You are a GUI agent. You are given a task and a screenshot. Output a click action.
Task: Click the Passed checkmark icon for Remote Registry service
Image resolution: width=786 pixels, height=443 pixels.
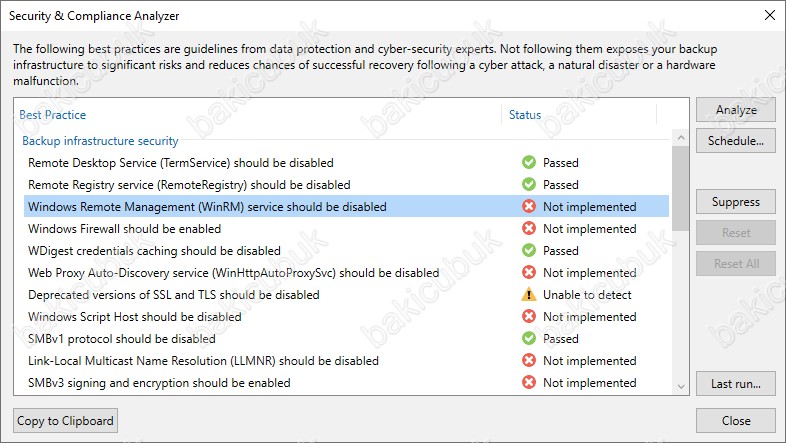[x=528, y=185]
